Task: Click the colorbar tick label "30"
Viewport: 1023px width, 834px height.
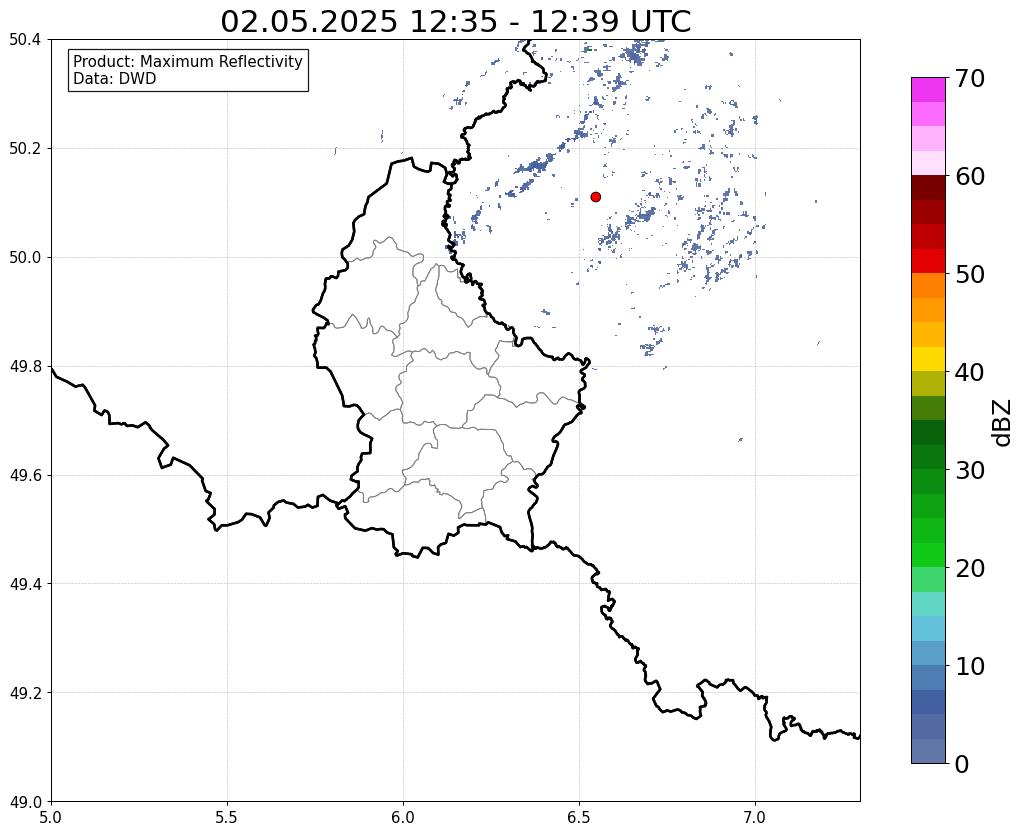Action: coord(970,470)
